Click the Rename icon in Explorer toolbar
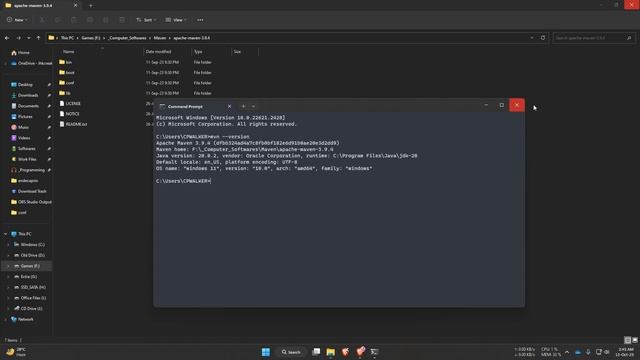This screenshot has height=360, width=640. [89, 20]
